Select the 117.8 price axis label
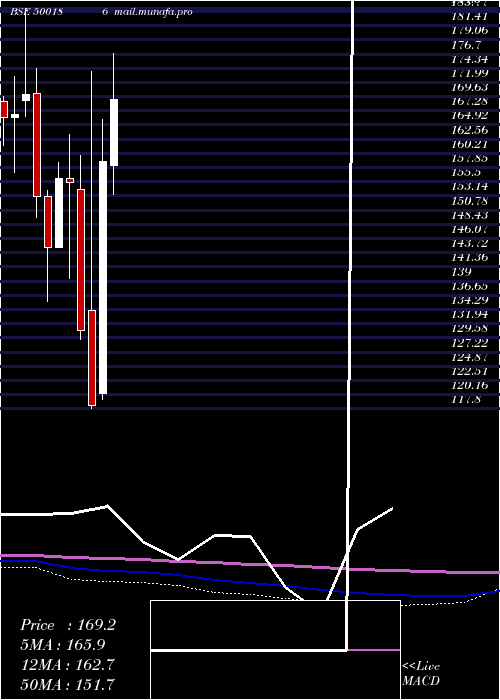The height and width of the screenshot is (700, 500). pos(467,400)
